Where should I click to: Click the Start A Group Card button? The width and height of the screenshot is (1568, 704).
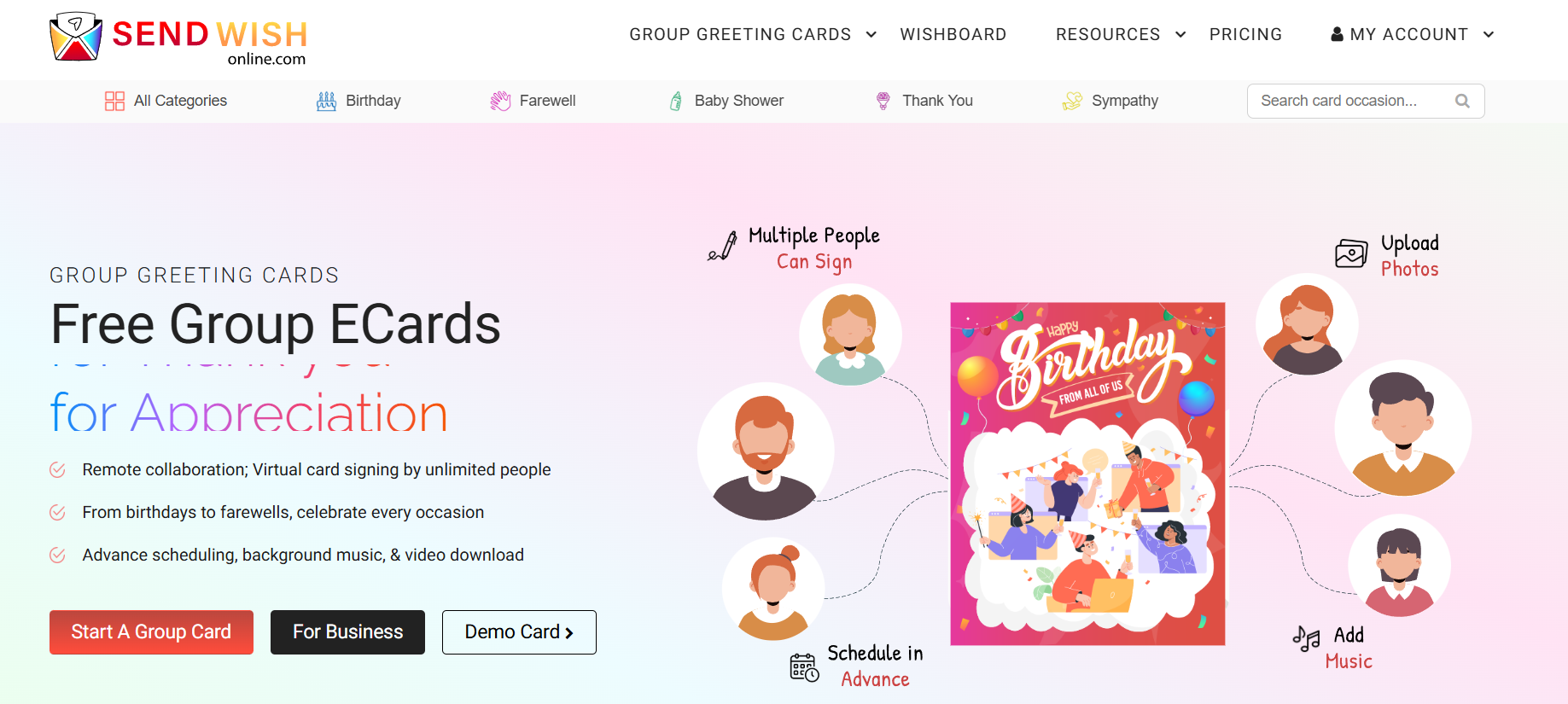(151, 632)
